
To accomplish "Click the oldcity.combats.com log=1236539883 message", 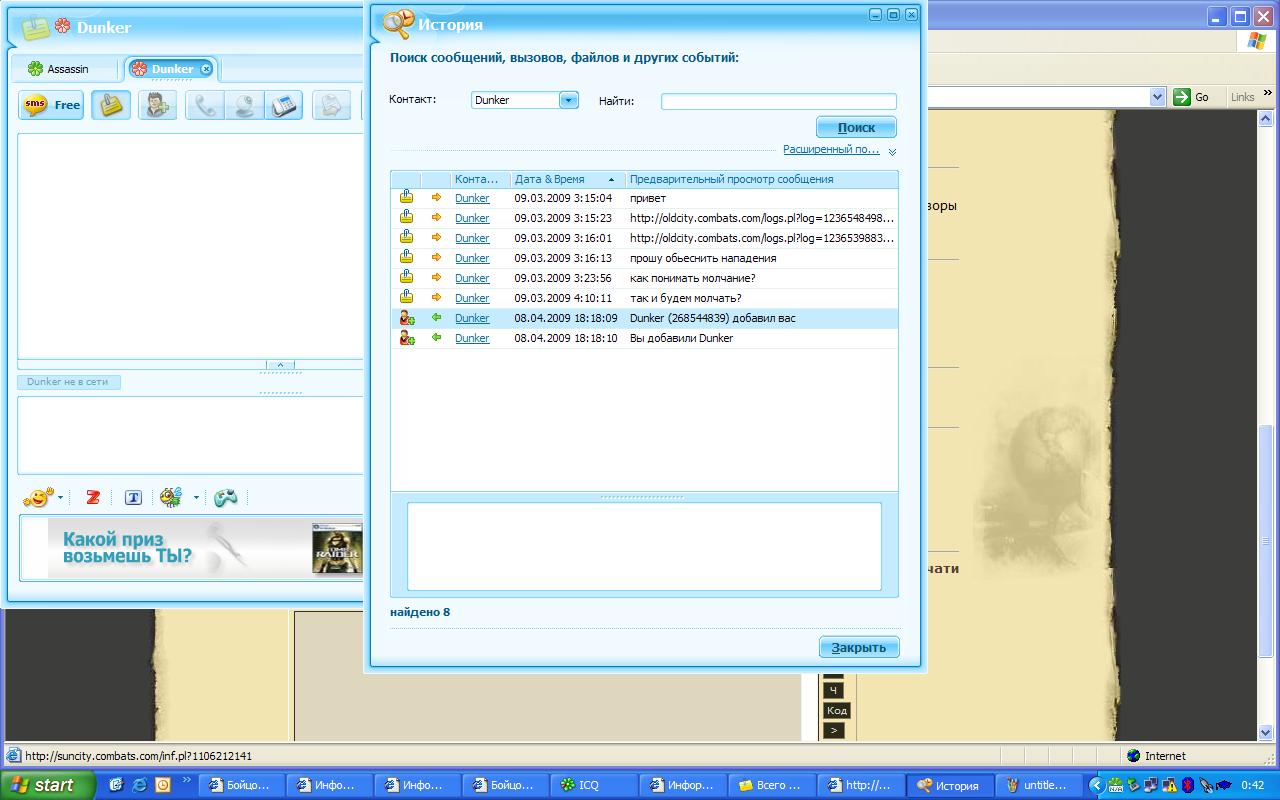I will (762, 238).
